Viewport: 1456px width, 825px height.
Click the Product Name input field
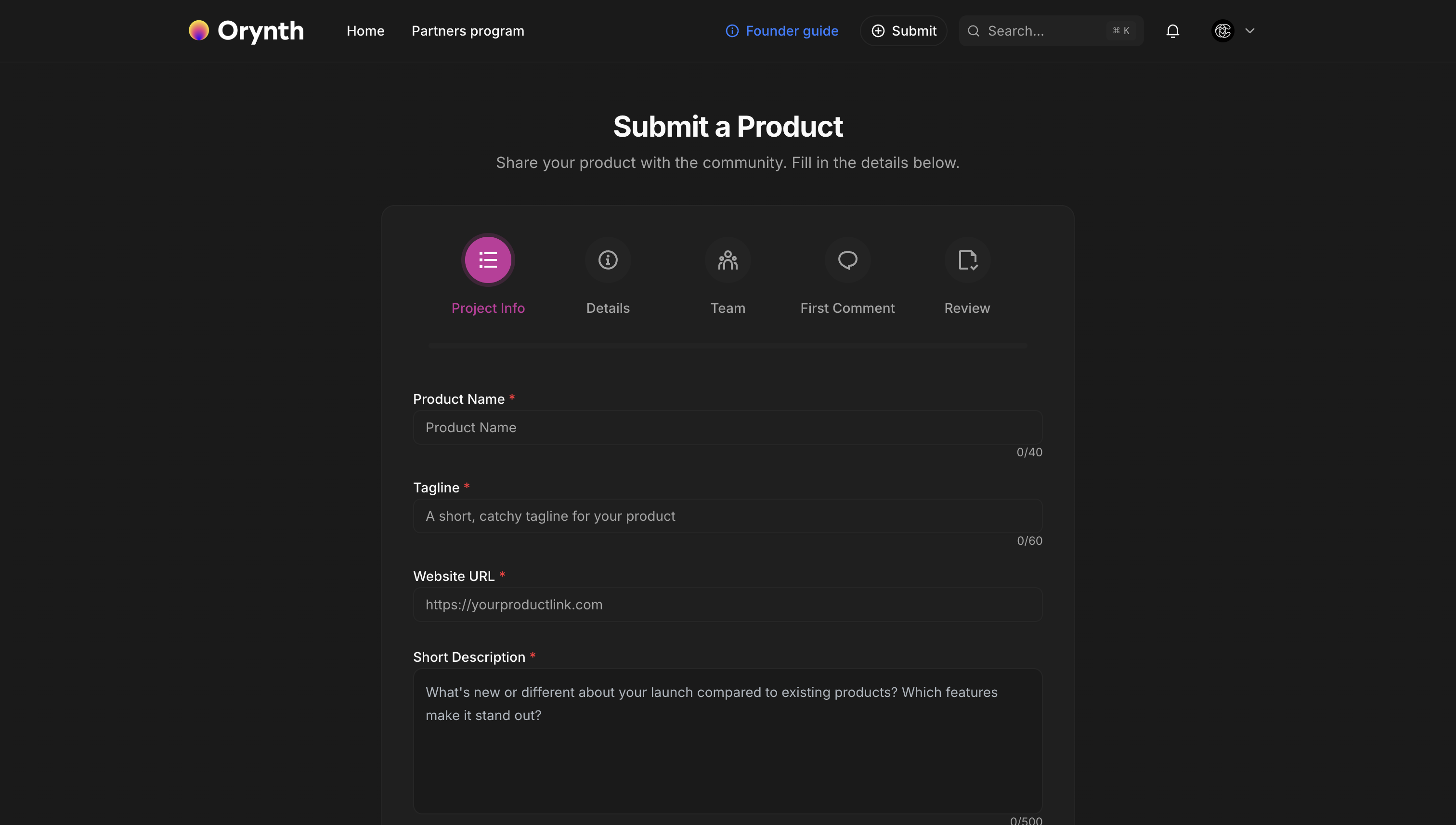click(727, 427)
